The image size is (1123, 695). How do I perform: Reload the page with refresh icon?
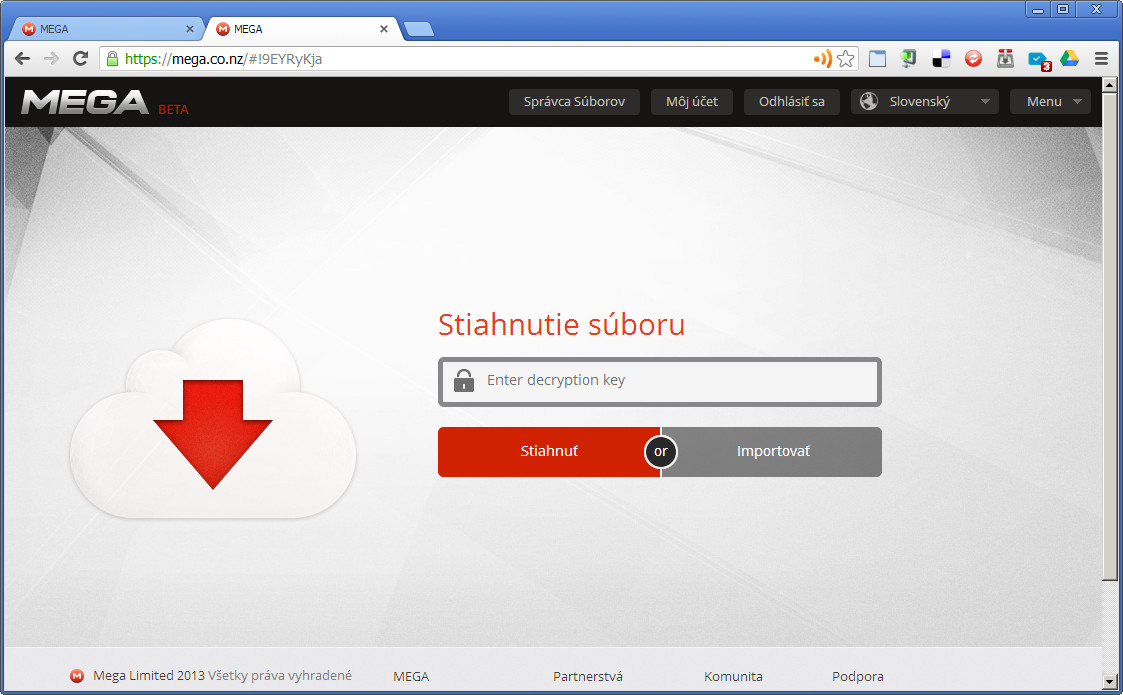click(80, 59)
